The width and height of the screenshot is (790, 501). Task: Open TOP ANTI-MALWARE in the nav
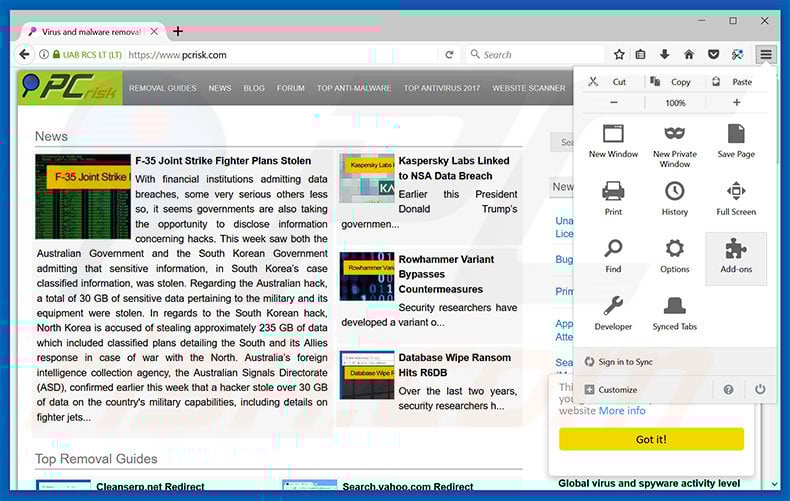354,88
